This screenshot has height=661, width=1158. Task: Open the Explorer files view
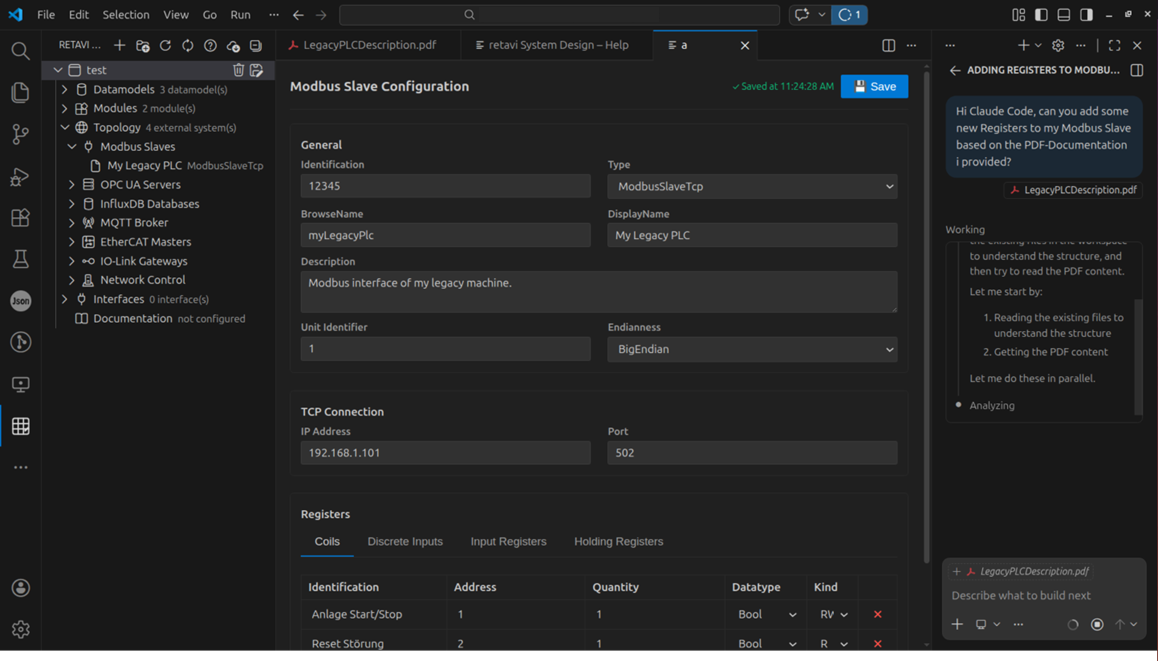(x=21, y=92)
